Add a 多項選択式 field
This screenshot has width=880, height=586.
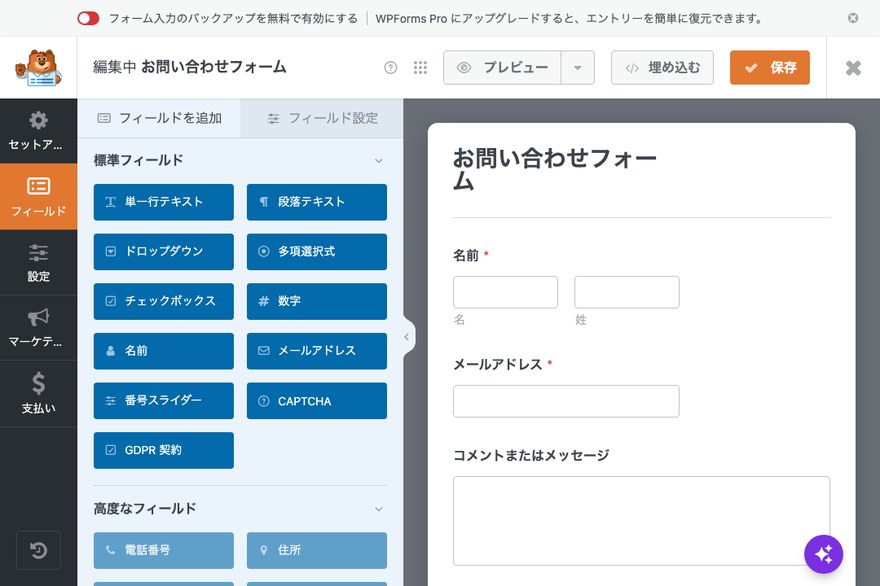coord(317,251)
